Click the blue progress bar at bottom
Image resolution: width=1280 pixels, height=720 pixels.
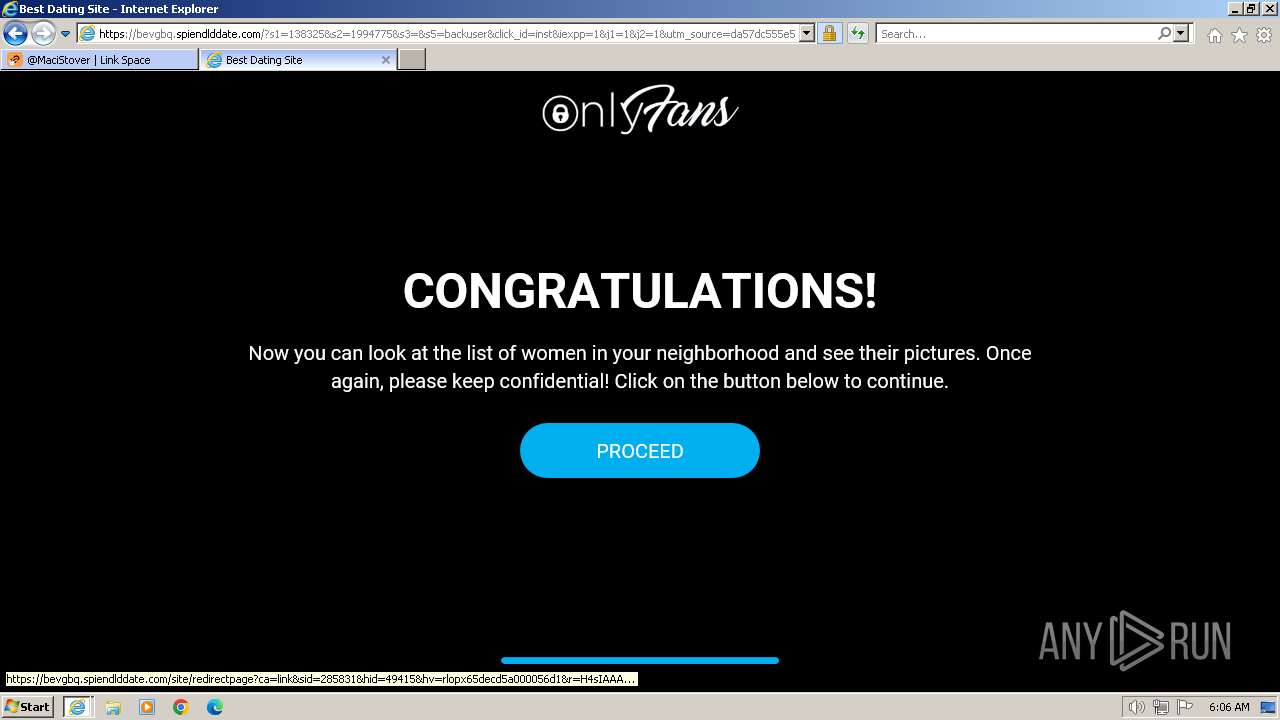pyautogui.click(x=640, y=660)
